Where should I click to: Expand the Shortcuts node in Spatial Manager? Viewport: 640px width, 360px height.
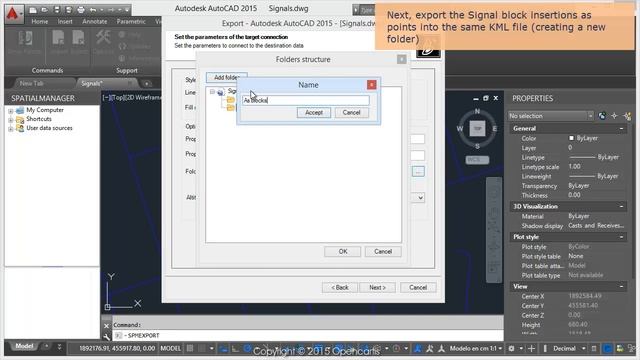[x=11, y=120]
